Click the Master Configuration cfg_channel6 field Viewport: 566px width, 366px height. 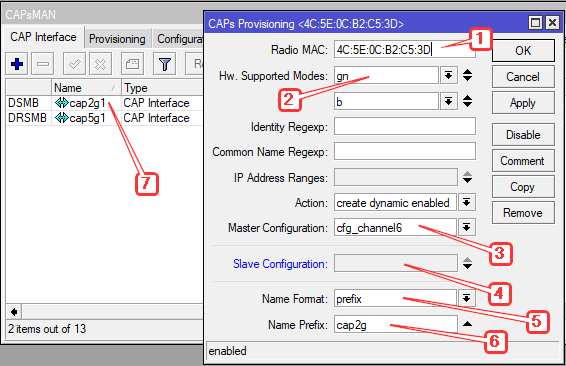pyautogui.click(x=396, y=227)
